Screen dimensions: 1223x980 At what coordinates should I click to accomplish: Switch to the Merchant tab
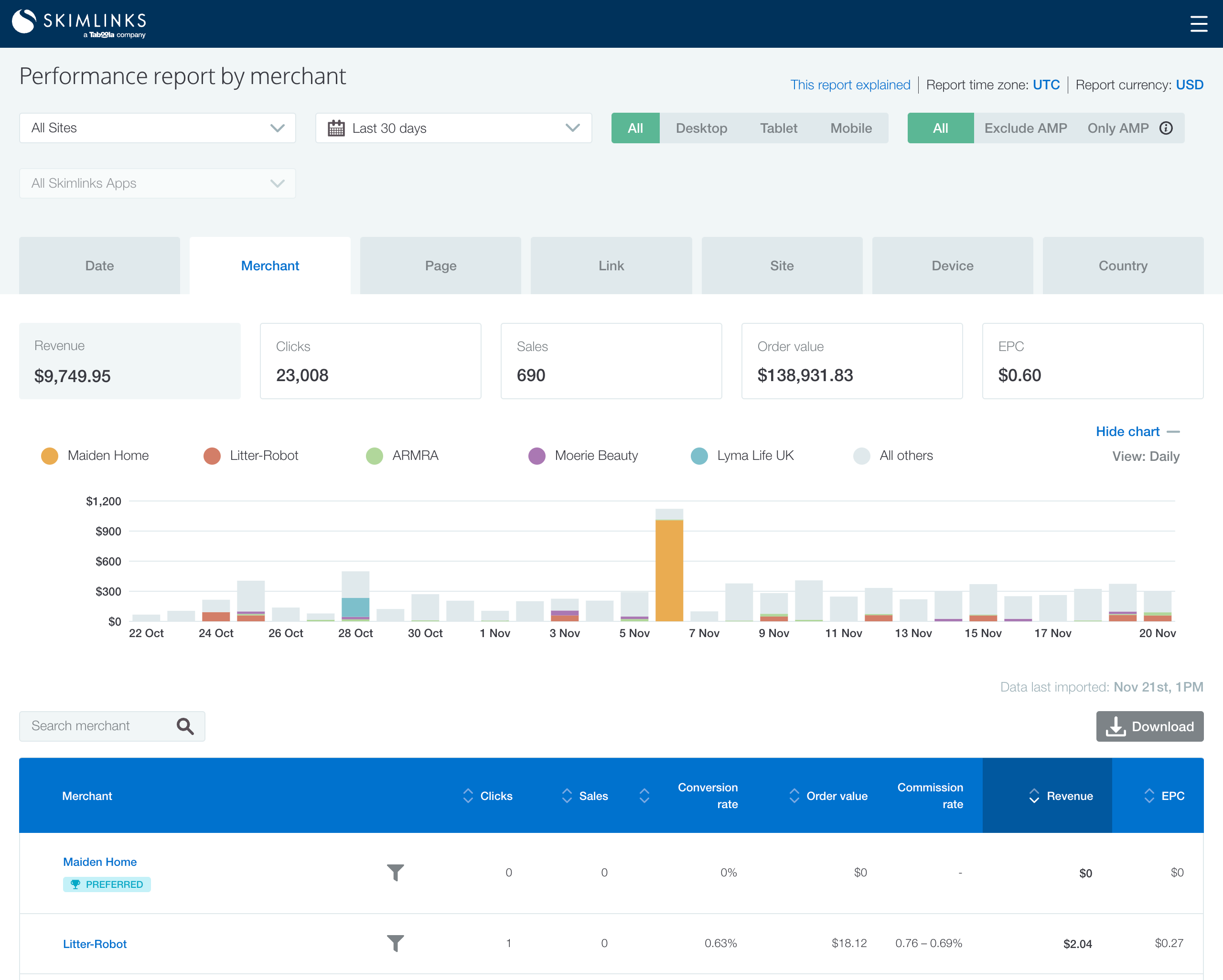[x=270, y=266]
